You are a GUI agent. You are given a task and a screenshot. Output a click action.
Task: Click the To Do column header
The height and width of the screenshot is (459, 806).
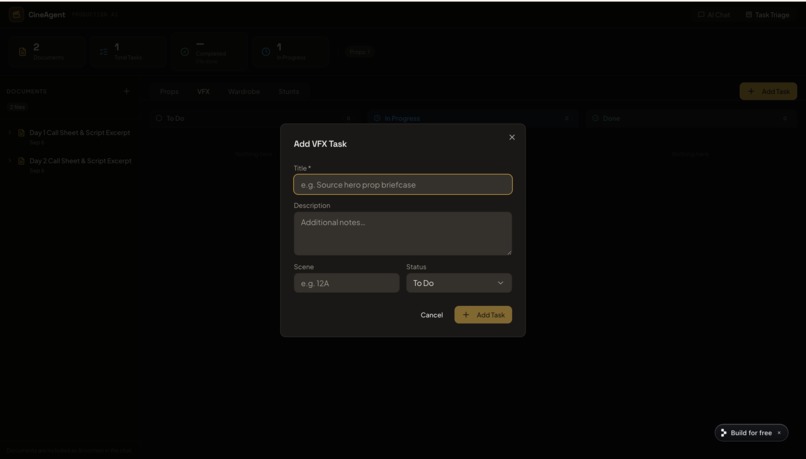tap(254, 118)
